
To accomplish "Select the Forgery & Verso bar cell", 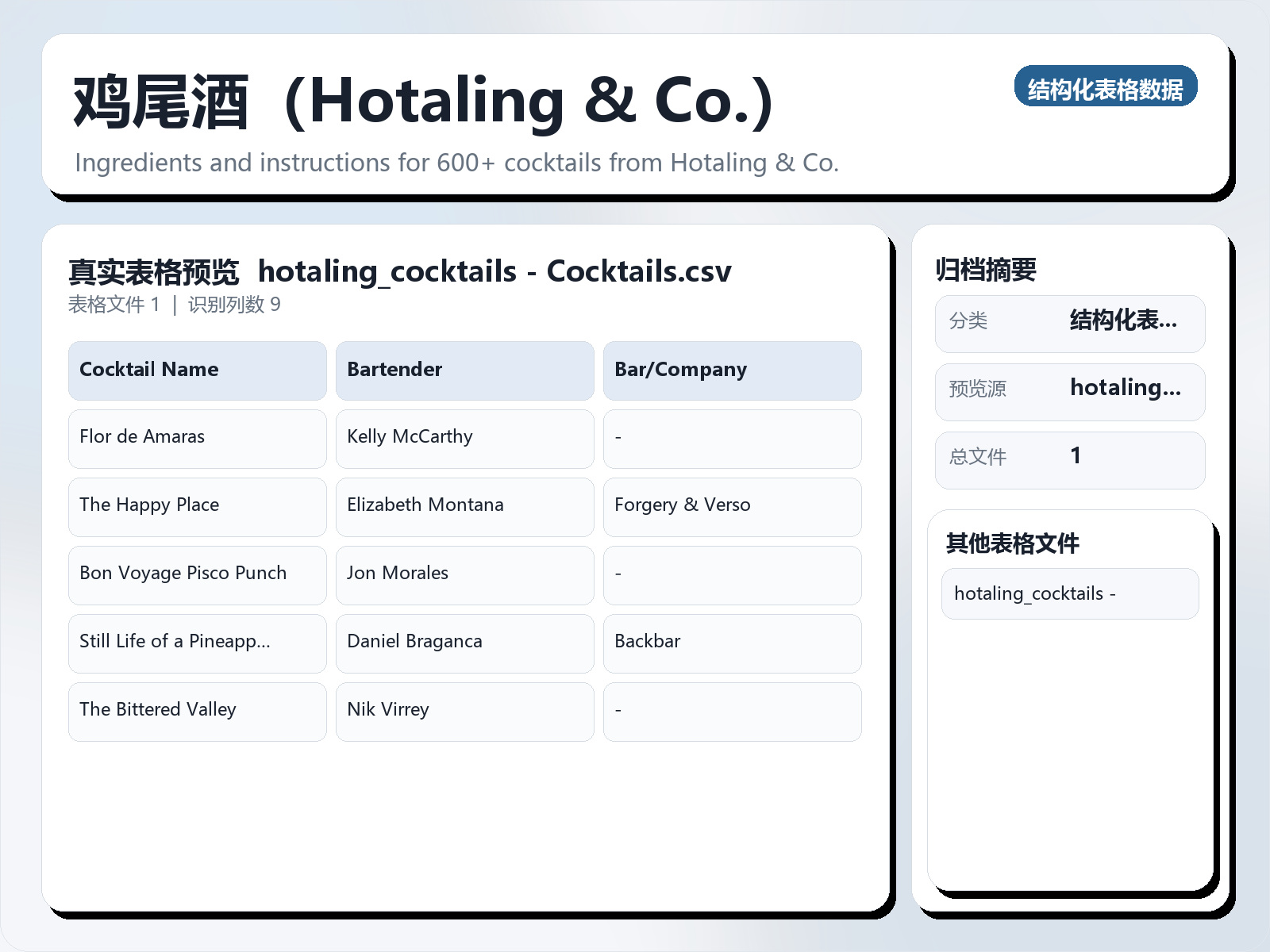I will (x=732, y=506).
